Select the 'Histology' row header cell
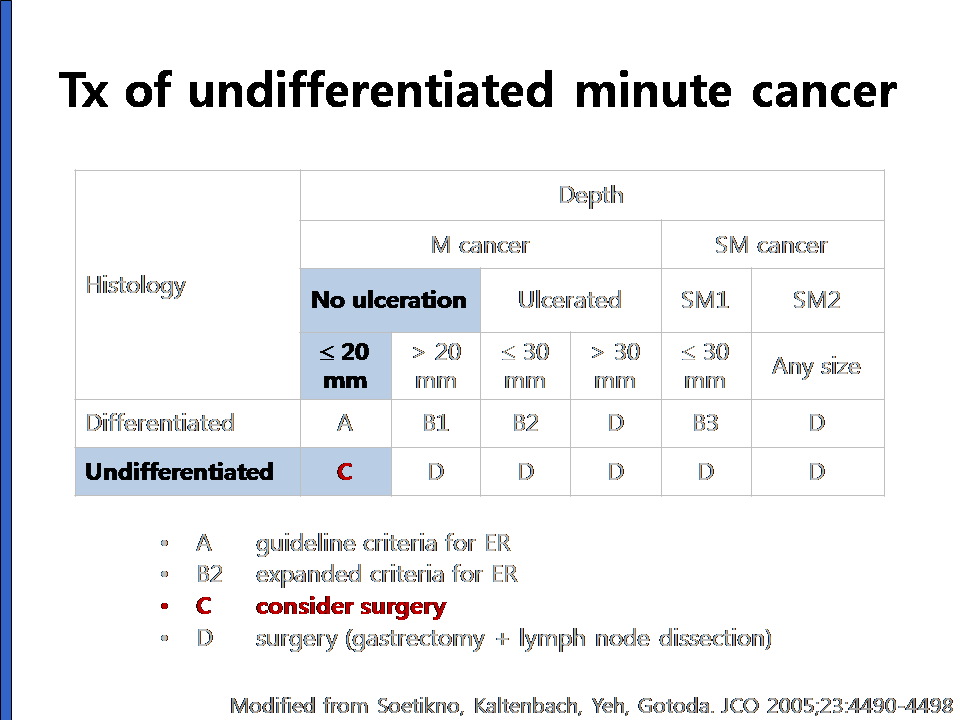The height and width of the screenshot is (720, 960). click(187, 285)
